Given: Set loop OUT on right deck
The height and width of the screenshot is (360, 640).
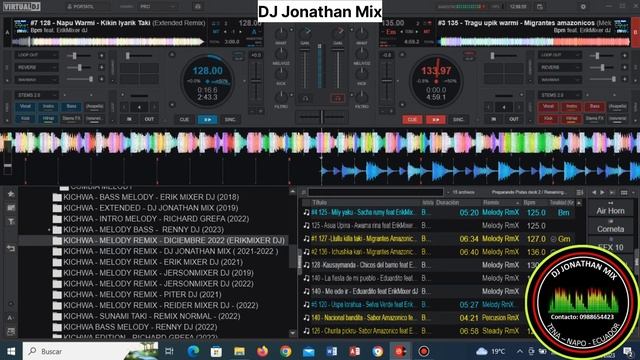Looking at the screenshot, I should pyautogui.click(x=514, y=119).
